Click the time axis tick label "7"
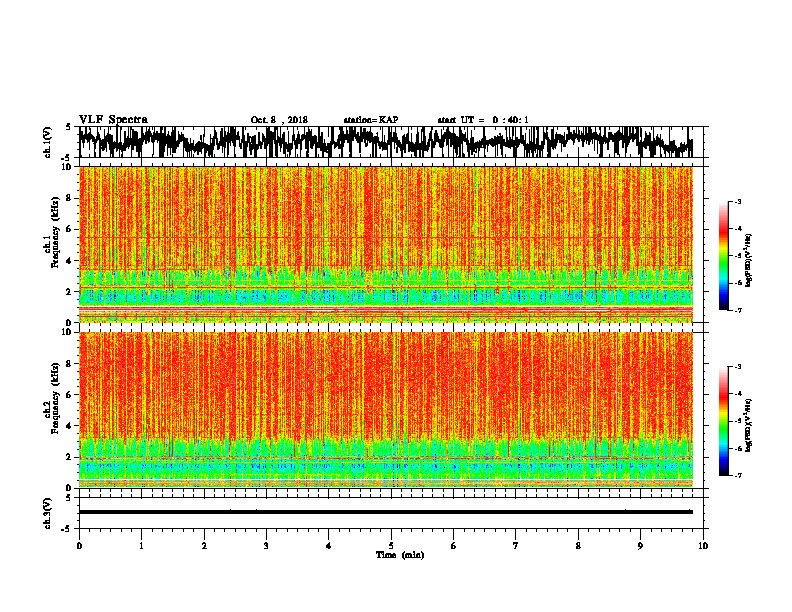The width and height of the screenshot is (792, 612). click(516, 546)
